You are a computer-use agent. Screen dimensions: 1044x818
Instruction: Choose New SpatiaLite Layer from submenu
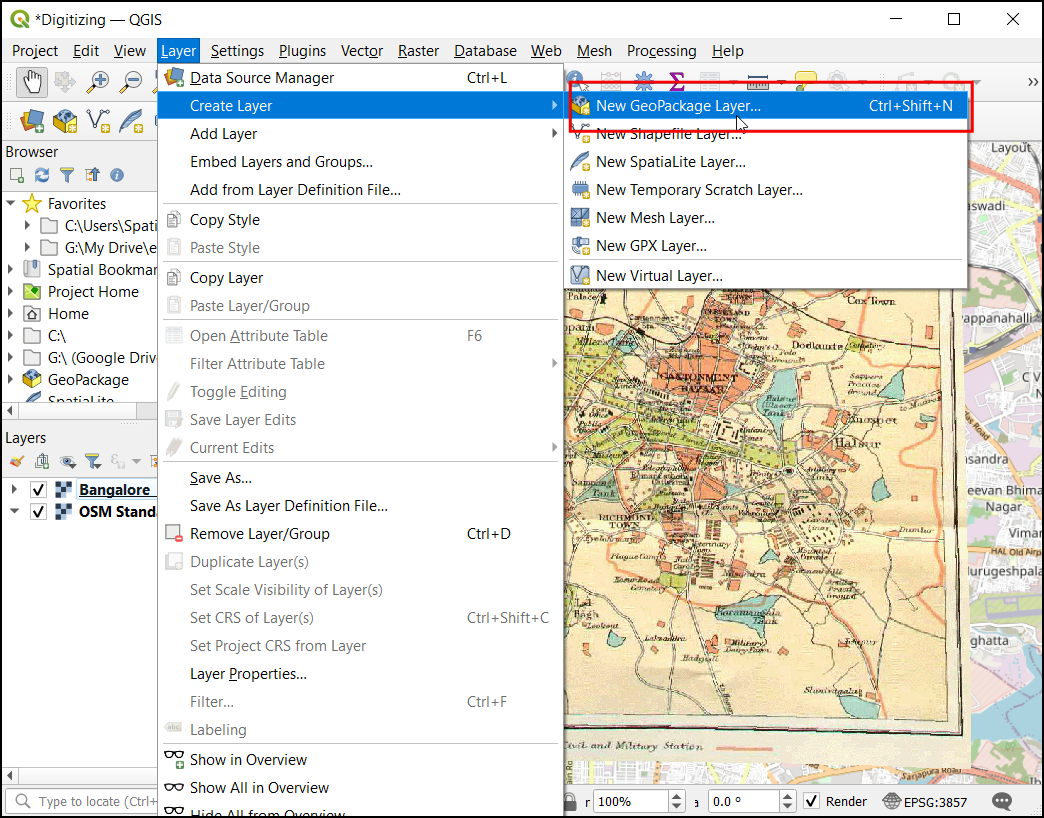coord(766,162)
